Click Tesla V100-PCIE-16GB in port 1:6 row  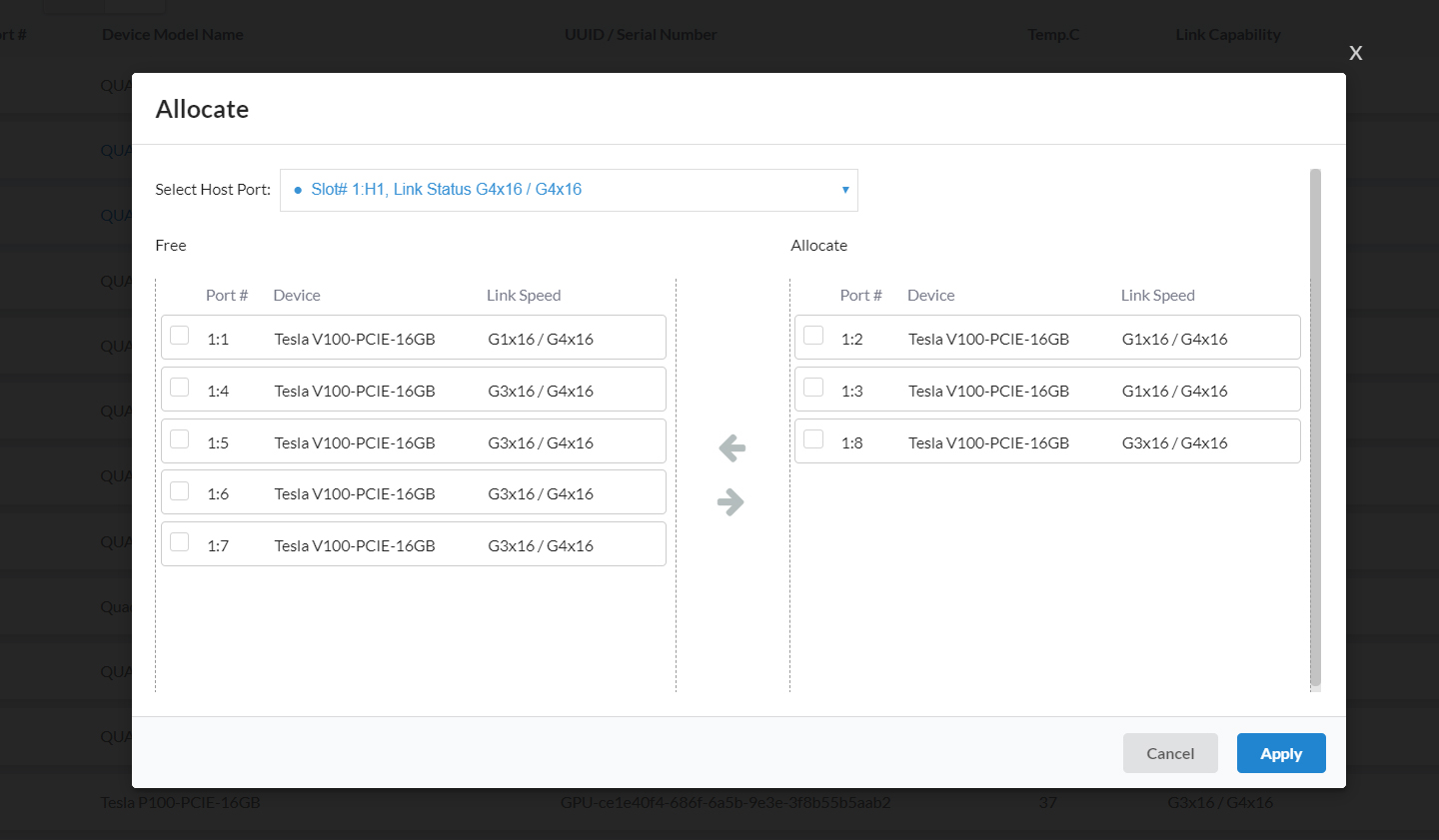click(355, 494)
